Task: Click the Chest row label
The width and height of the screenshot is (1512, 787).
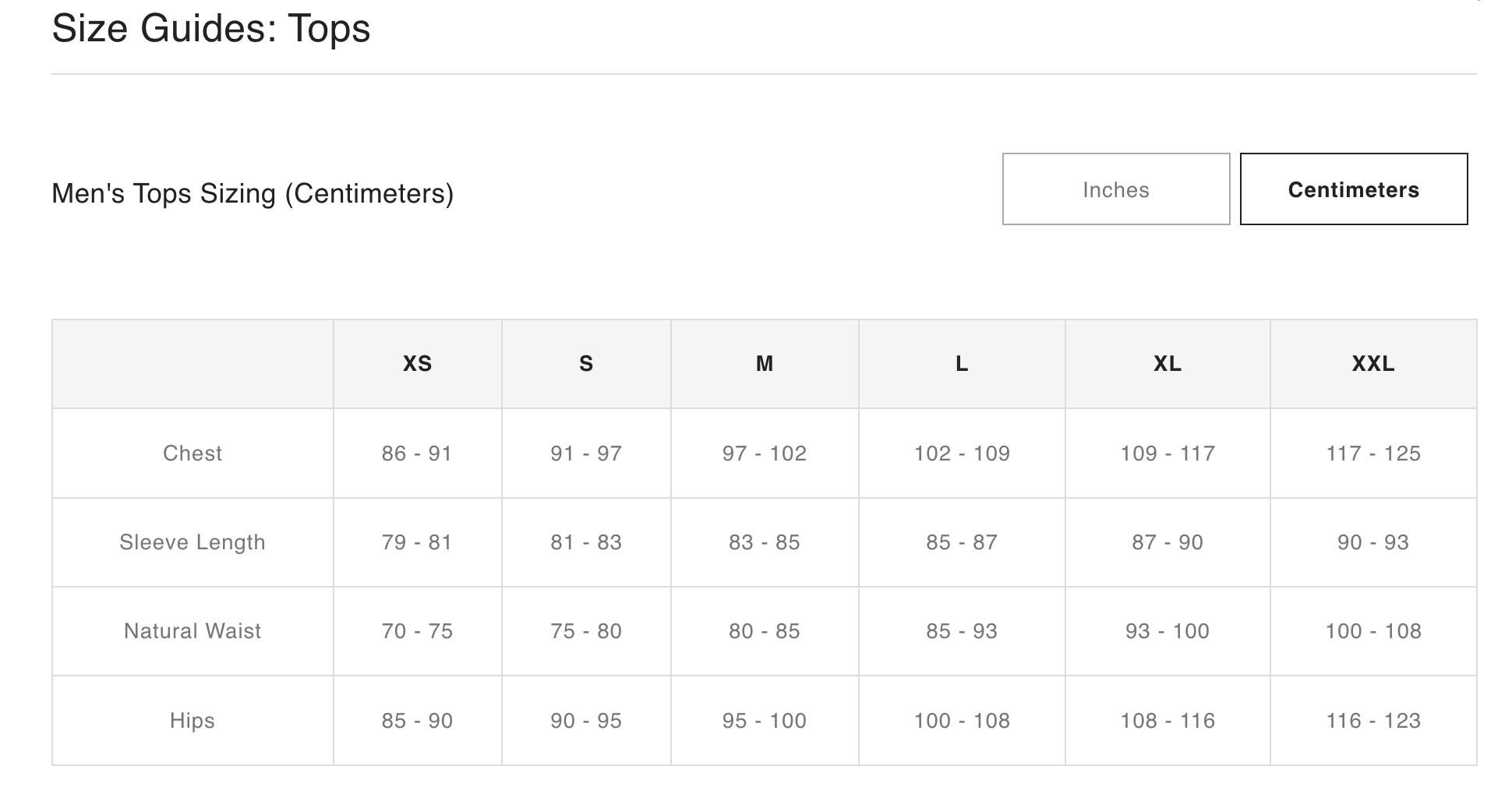Action: (x=193, y=453)
